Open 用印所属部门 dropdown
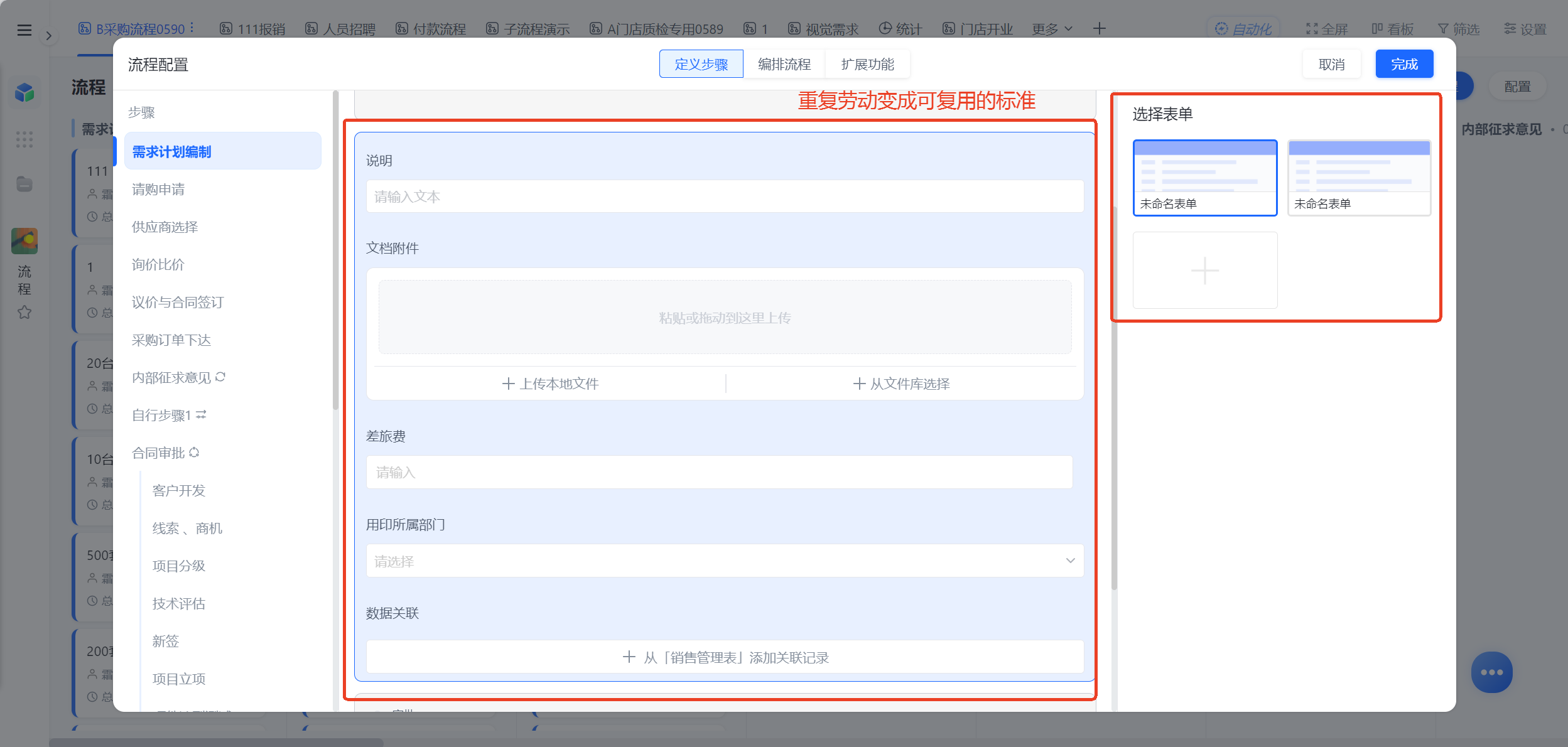 point(725,561)
